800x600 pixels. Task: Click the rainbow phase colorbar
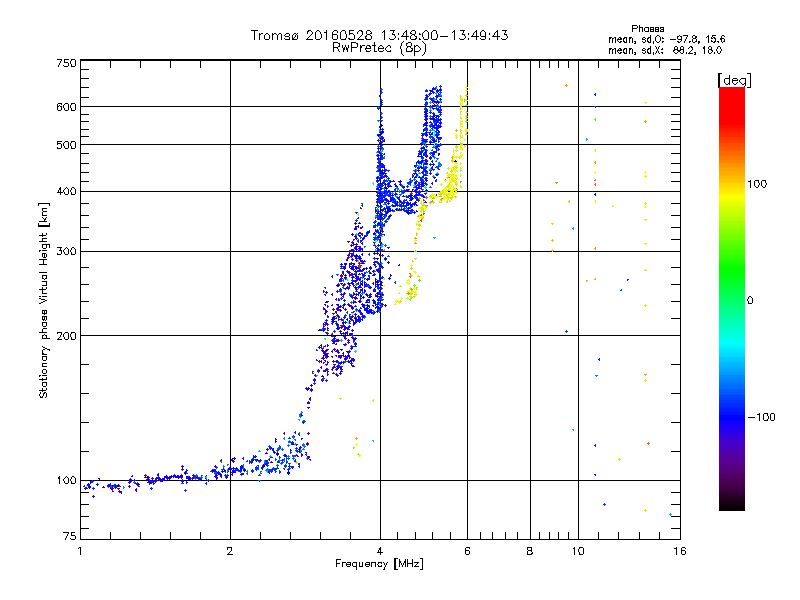tap(732, 298)
